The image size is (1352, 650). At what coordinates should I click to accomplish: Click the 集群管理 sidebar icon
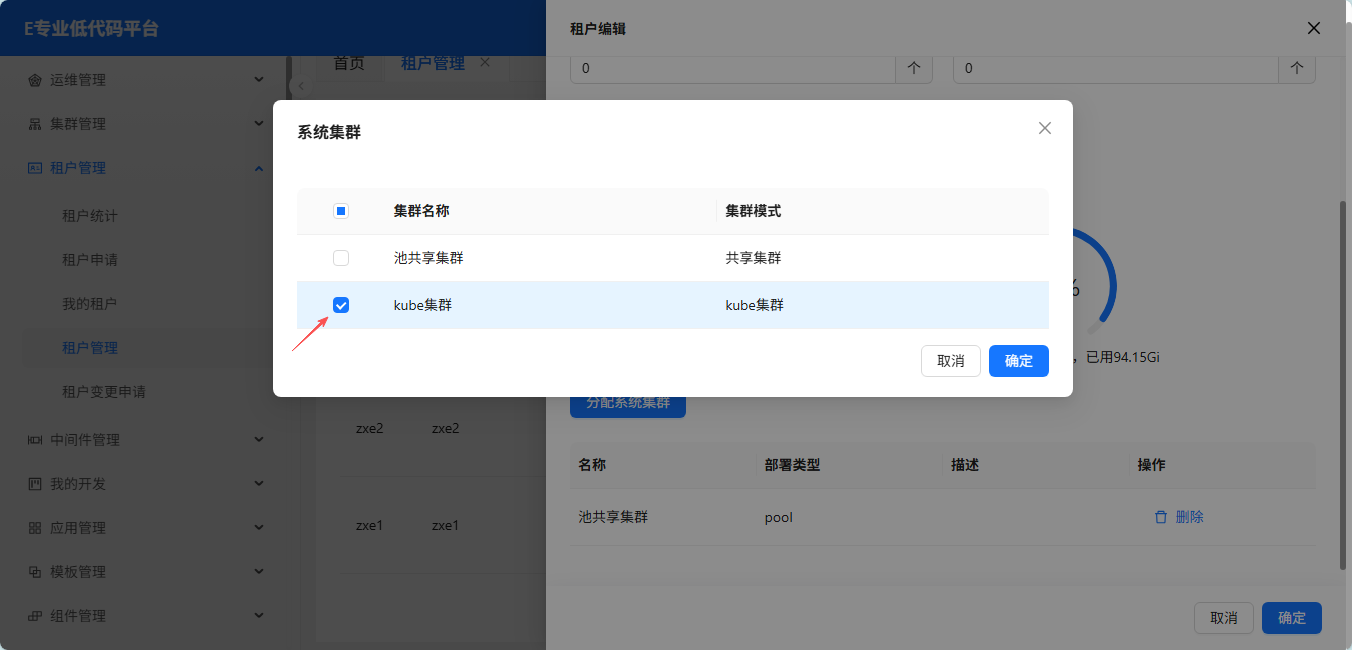click(x=35, y=124)
